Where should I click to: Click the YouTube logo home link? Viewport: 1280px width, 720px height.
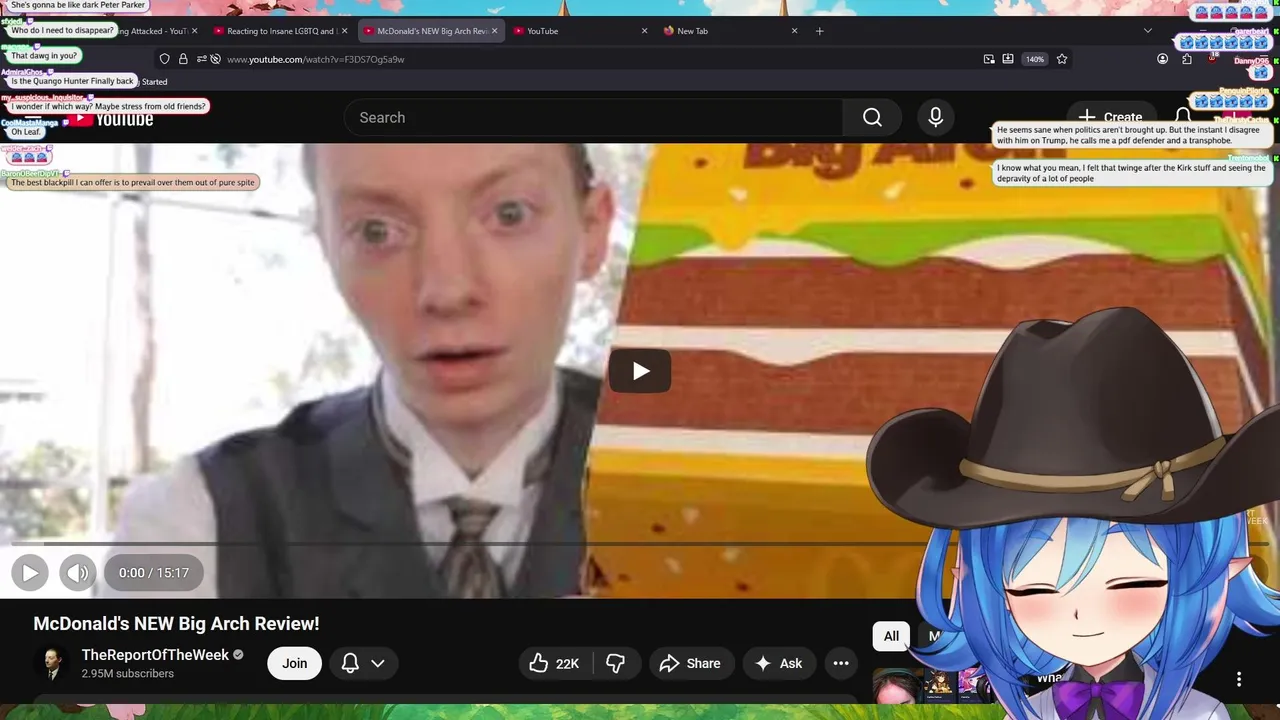pyautogui.click(x=112, y=120)
